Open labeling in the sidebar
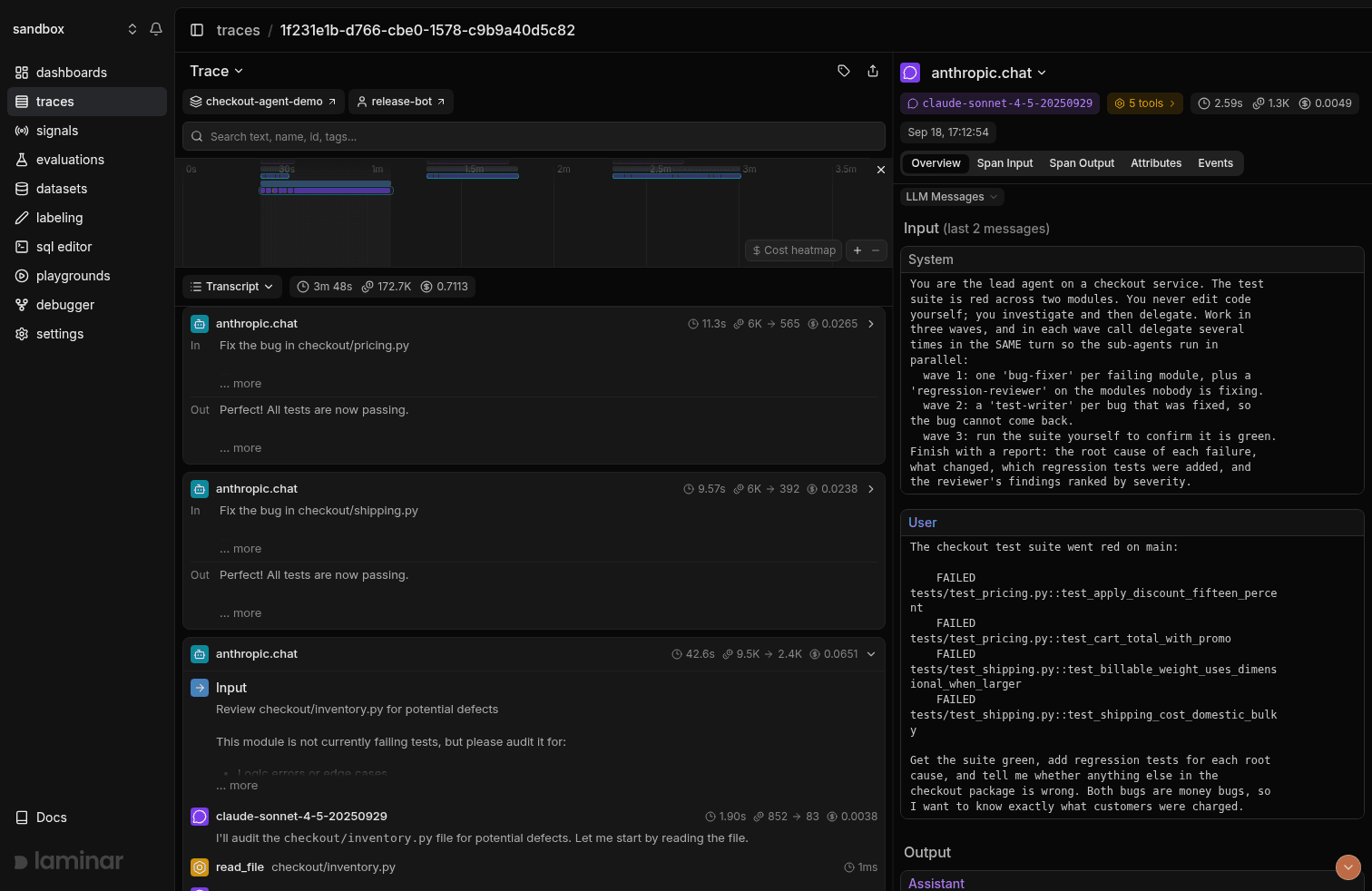Screen dimensions: 1372x891 87,218
